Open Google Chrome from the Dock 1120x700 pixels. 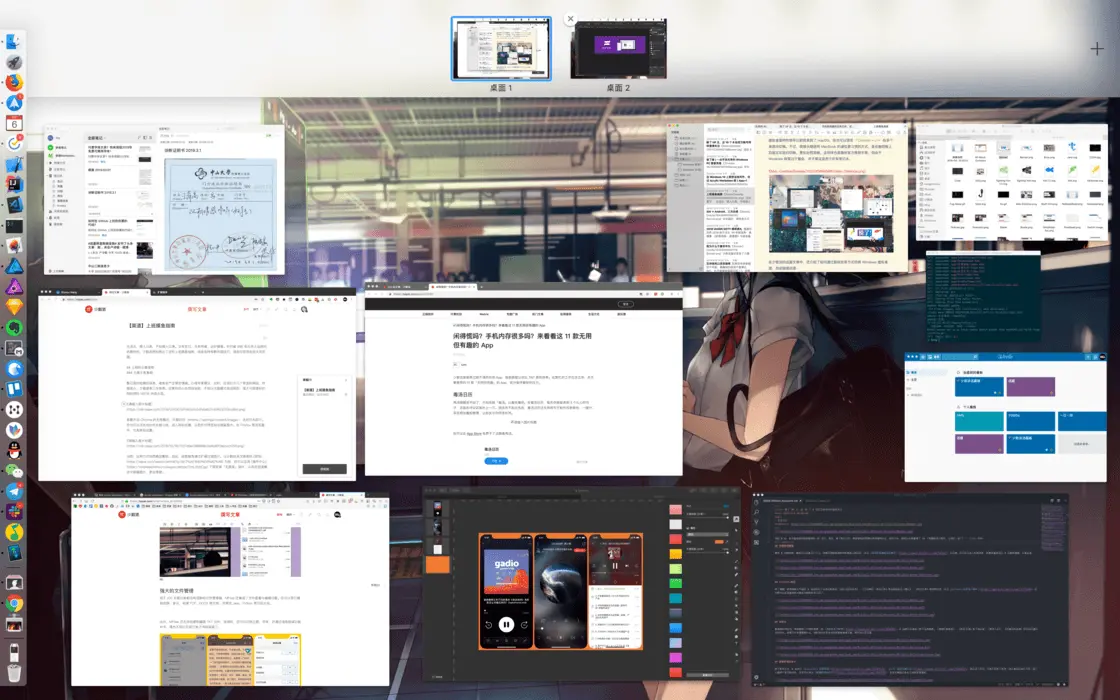14,604
